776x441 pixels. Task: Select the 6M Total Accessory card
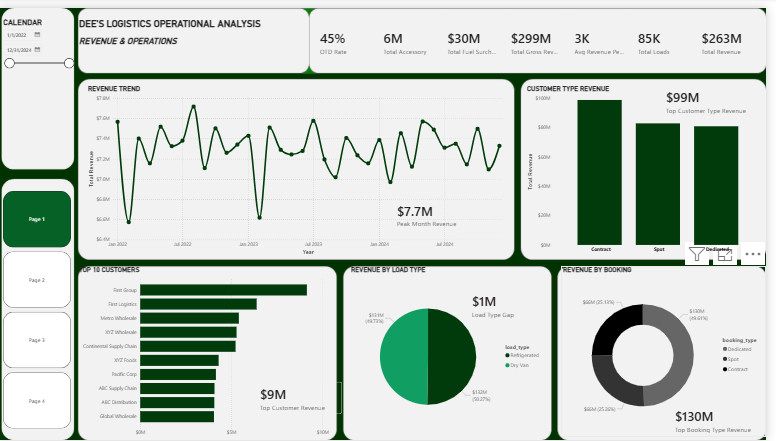[404, 43]
